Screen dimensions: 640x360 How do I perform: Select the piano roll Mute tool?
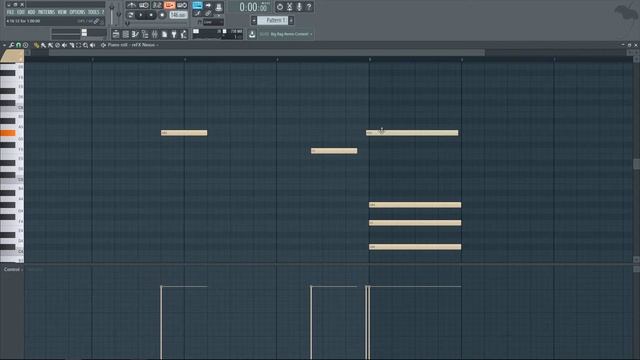pyautogui.click(x=64, y=45)
